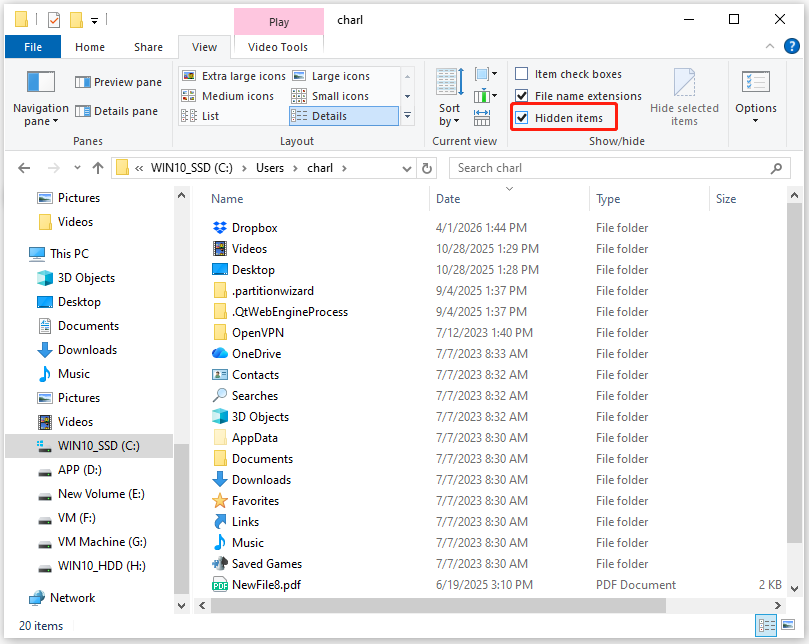Select the View ribbon tab
809x644 pixels.
[204, 47]
